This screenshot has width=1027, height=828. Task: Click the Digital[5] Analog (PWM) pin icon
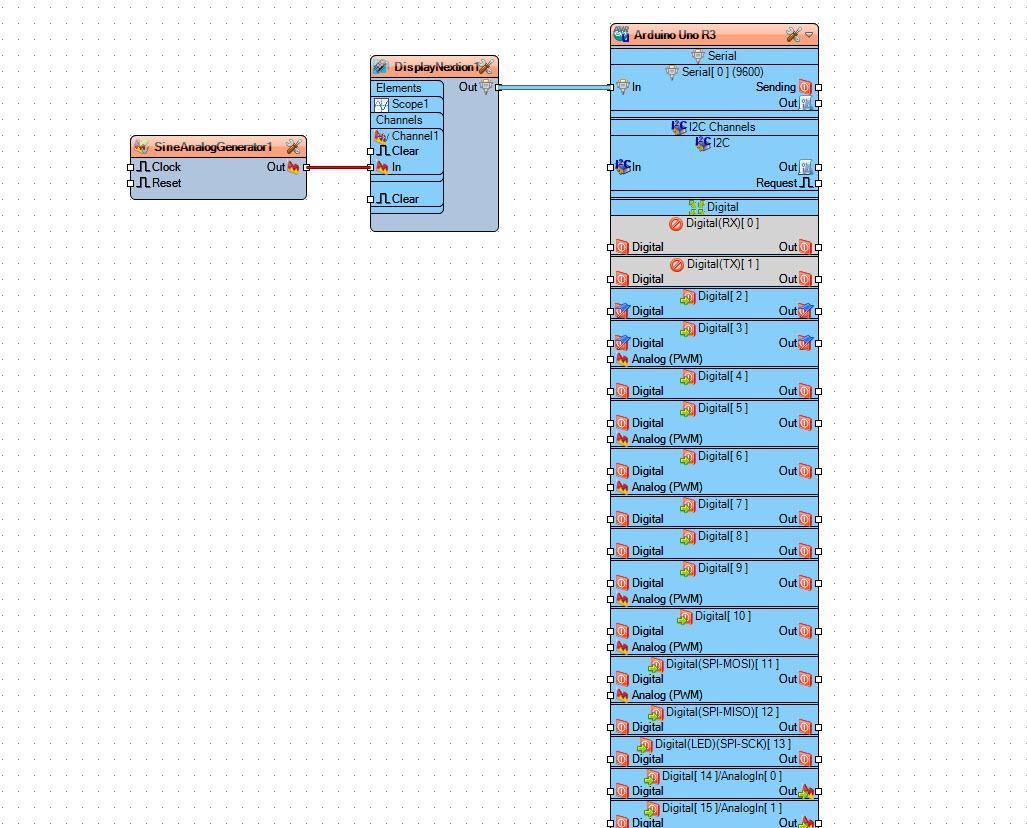[x=622, y=439]
